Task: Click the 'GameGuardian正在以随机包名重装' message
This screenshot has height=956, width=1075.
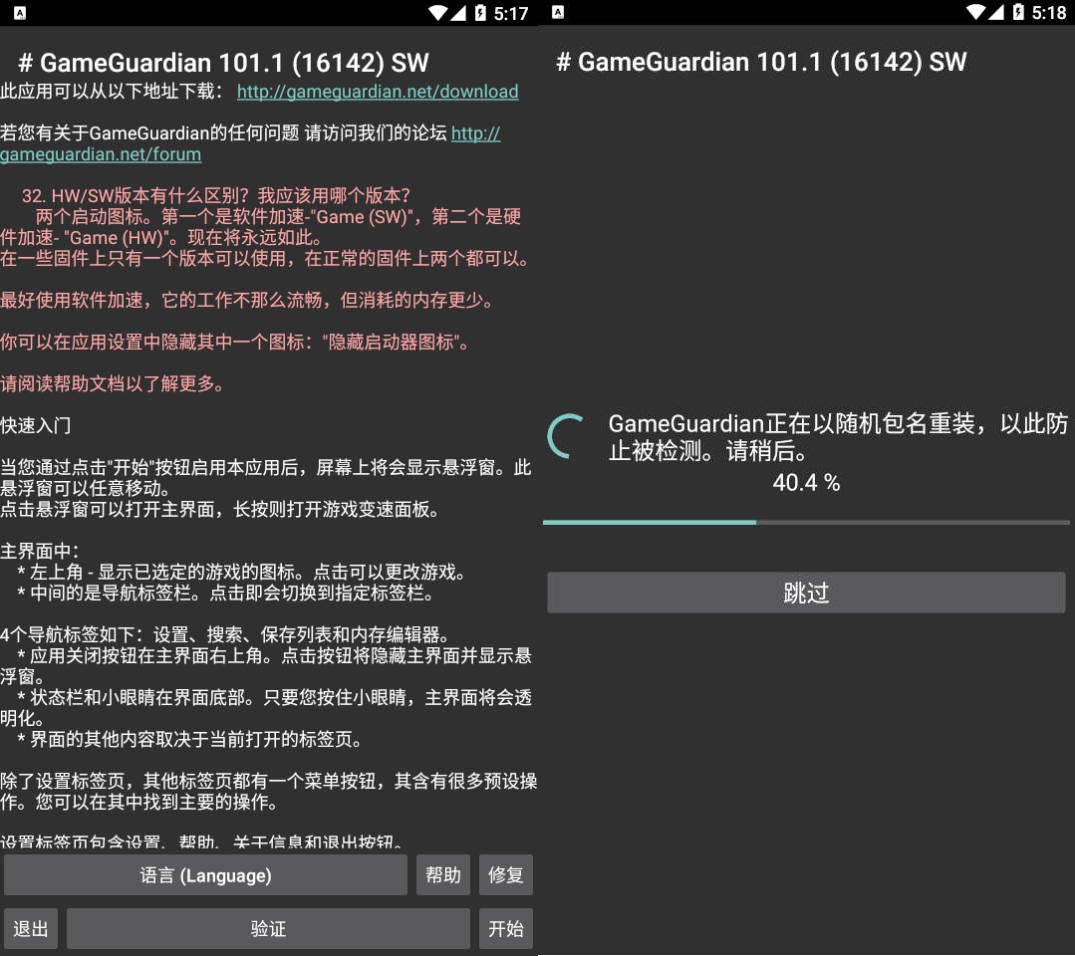Action: pyautogui.click(x=838, y=437)
